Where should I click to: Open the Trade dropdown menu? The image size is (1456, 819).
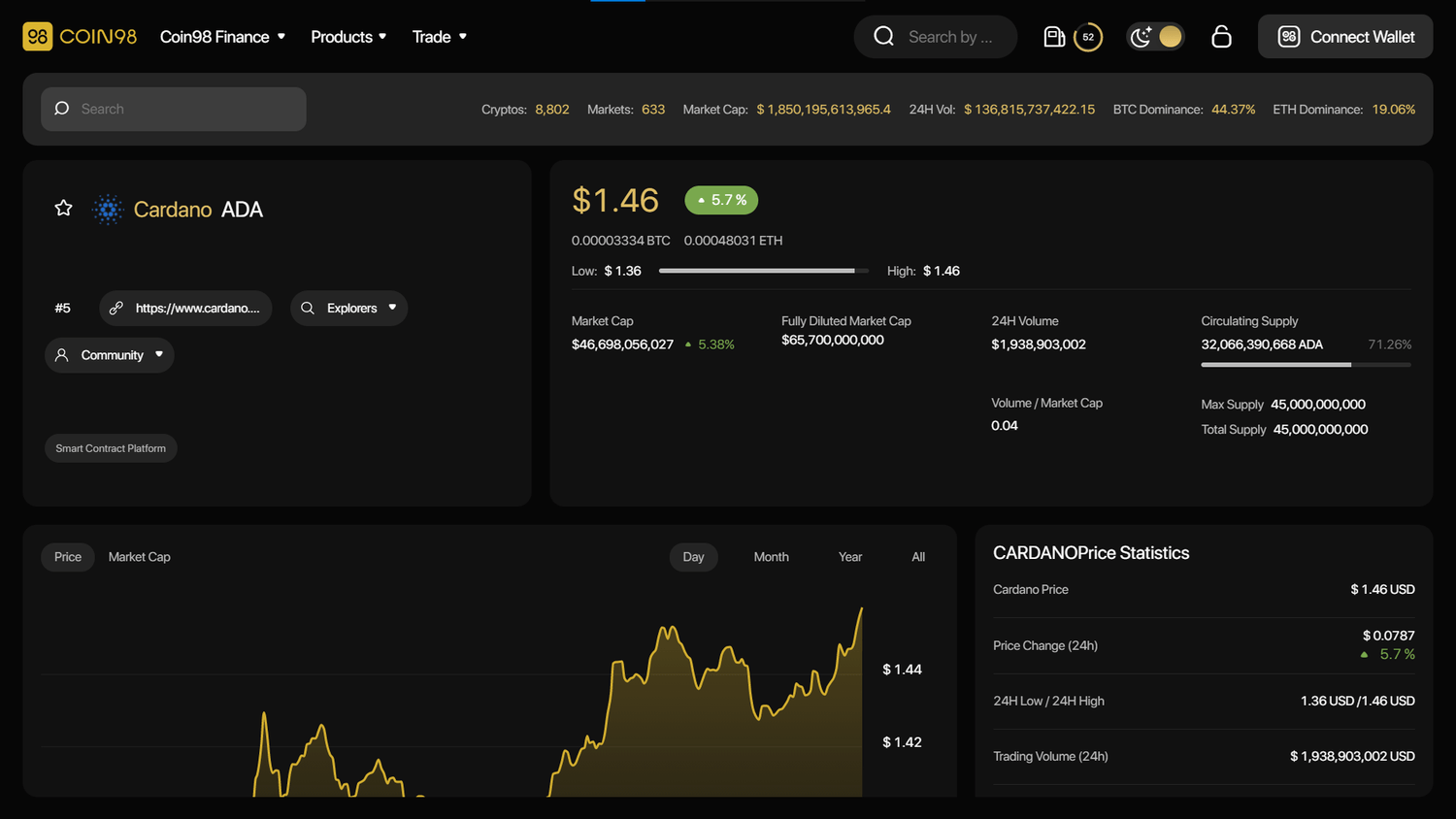click(x=440, y=37)
